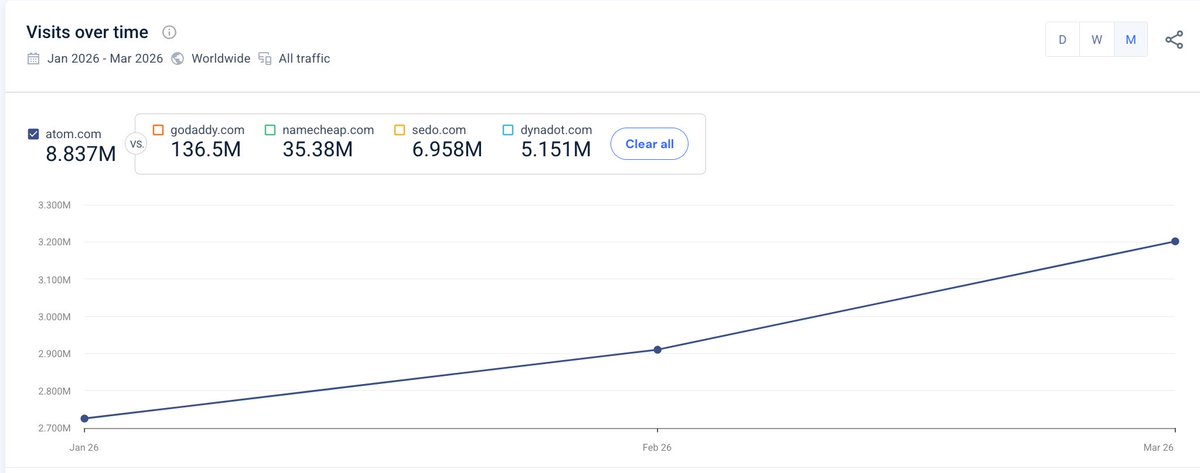
Task: Click the Mar 26 data point
Action: [x=1175, y=241]
